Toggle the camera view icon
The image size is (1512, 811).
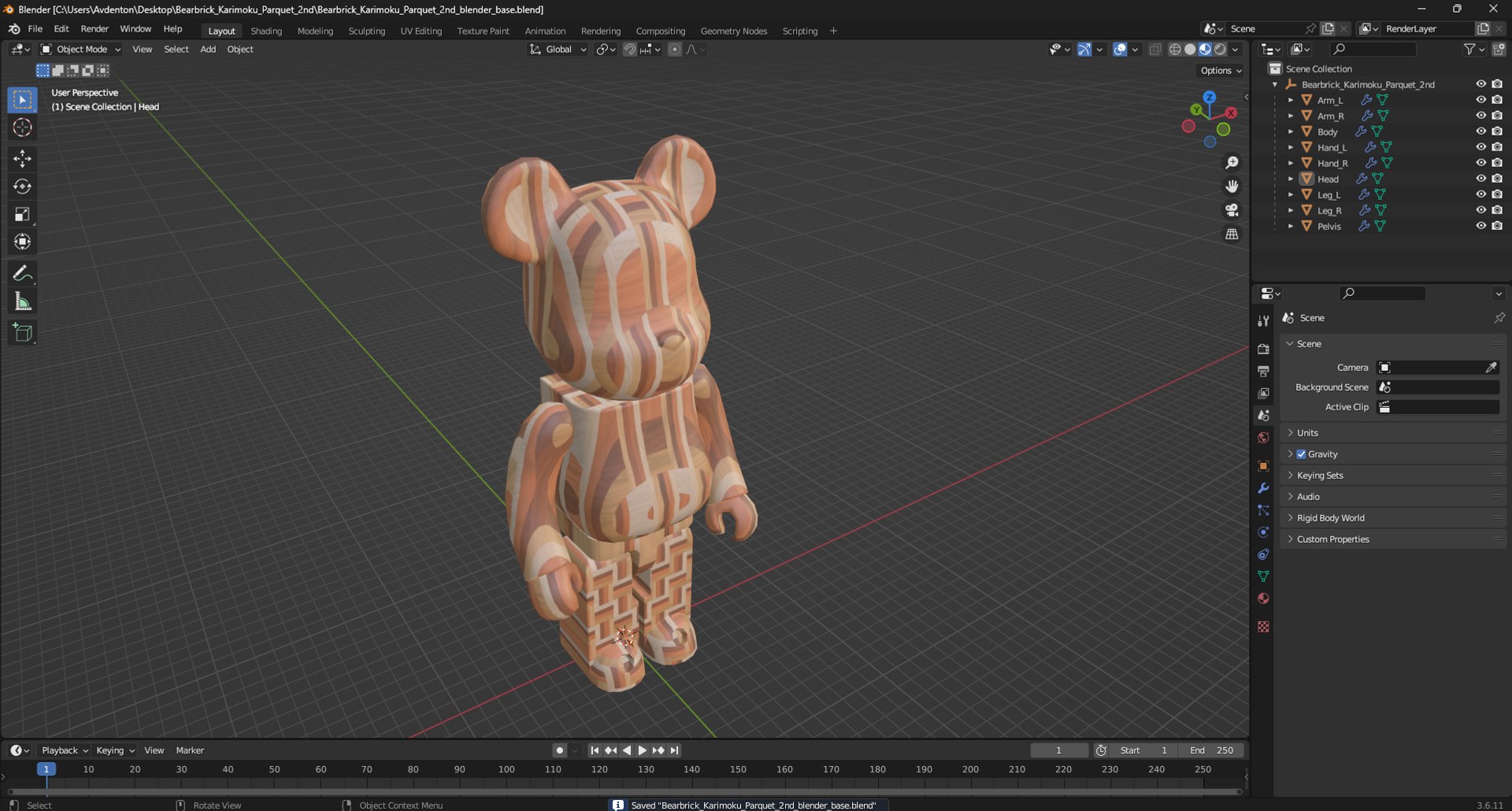(1232, 210)
